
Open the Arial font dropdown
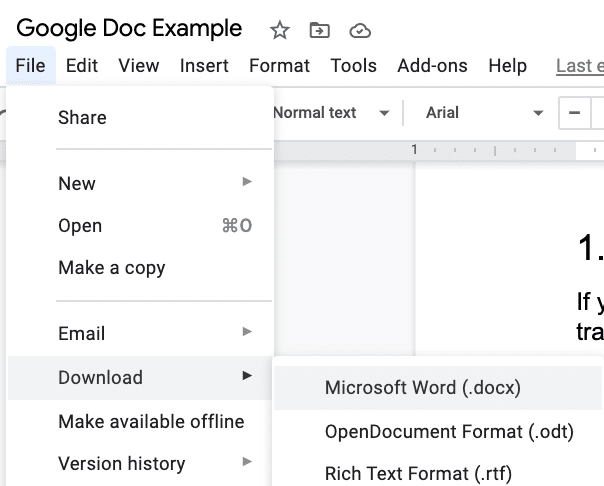pos(485,113)
